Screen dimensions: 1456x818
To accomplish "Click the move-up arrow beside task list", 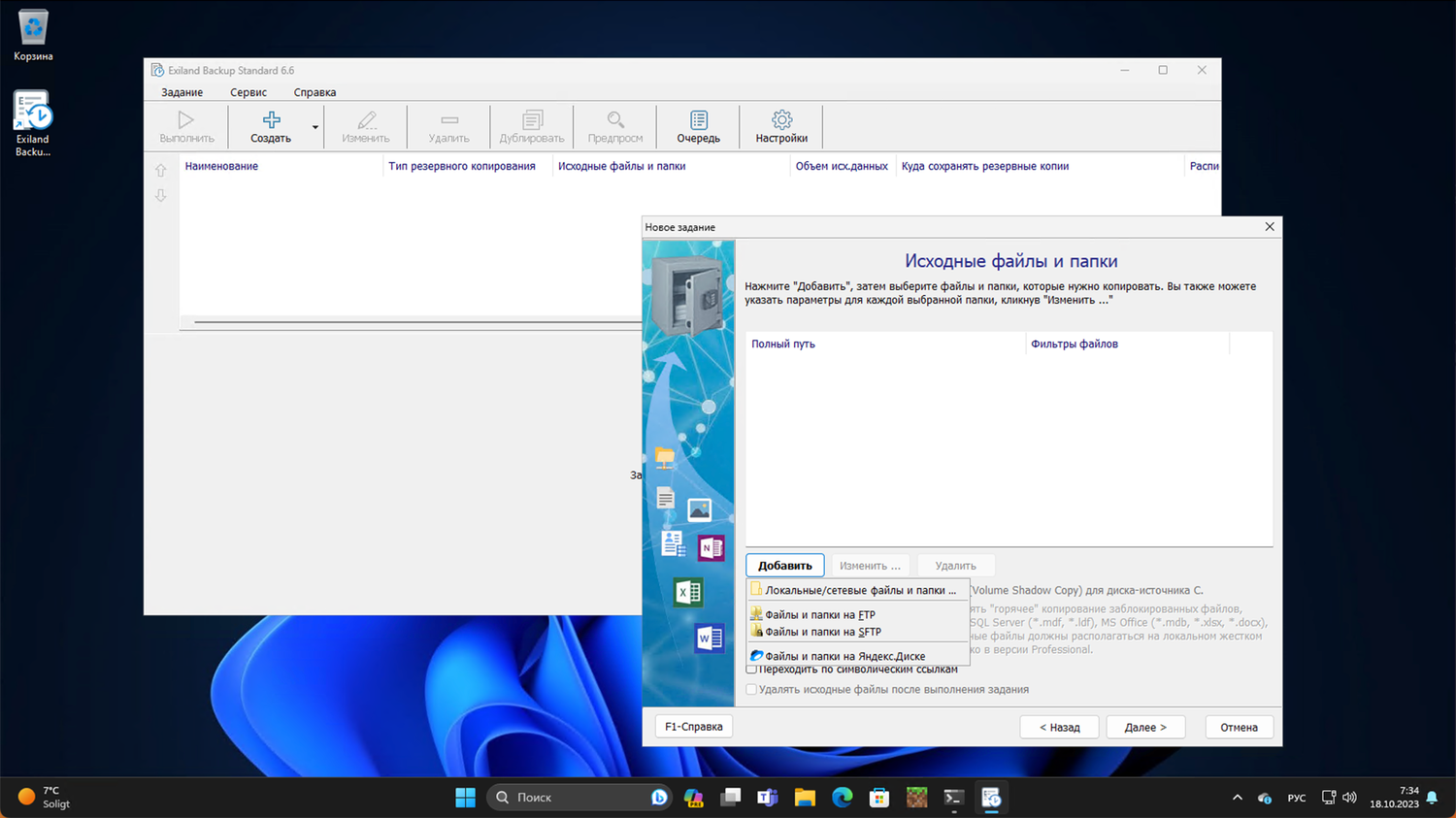I will (x=161, y=171).
